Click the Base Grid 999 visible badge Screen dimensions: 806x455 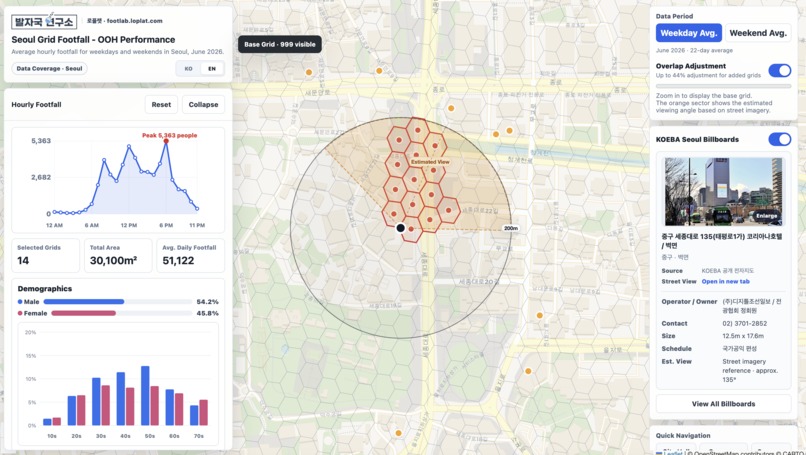tap(280, 44)
